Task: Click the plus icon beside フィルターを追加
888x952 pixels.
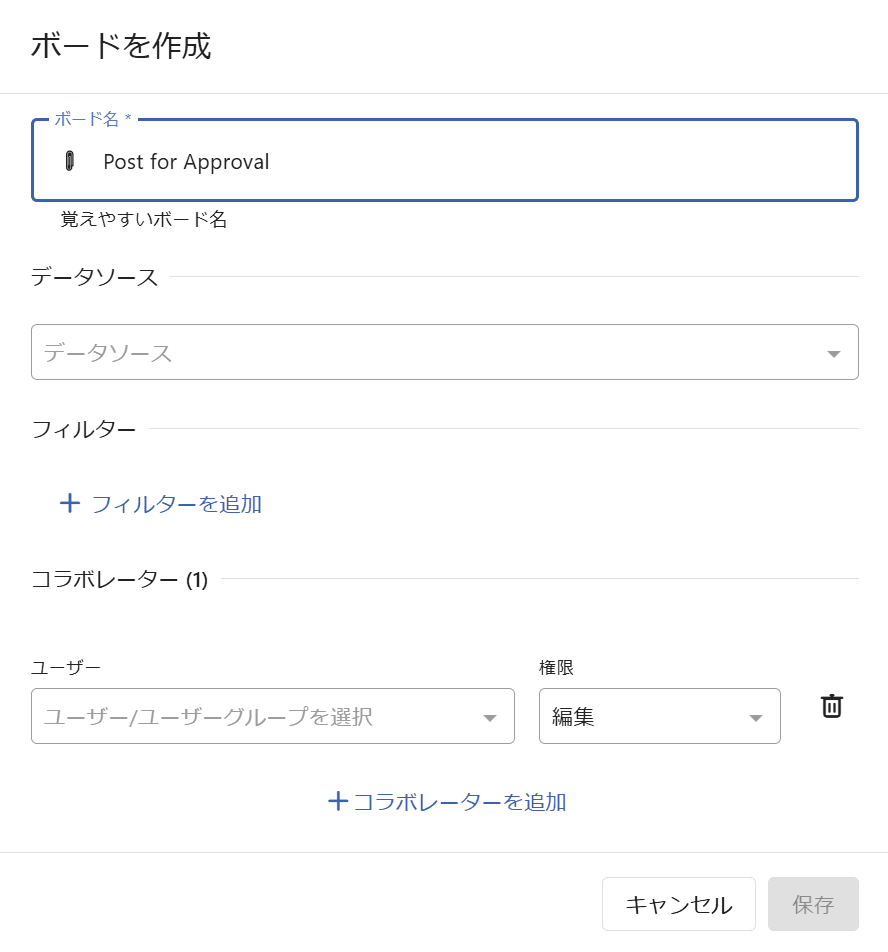Action: point(70,503)
